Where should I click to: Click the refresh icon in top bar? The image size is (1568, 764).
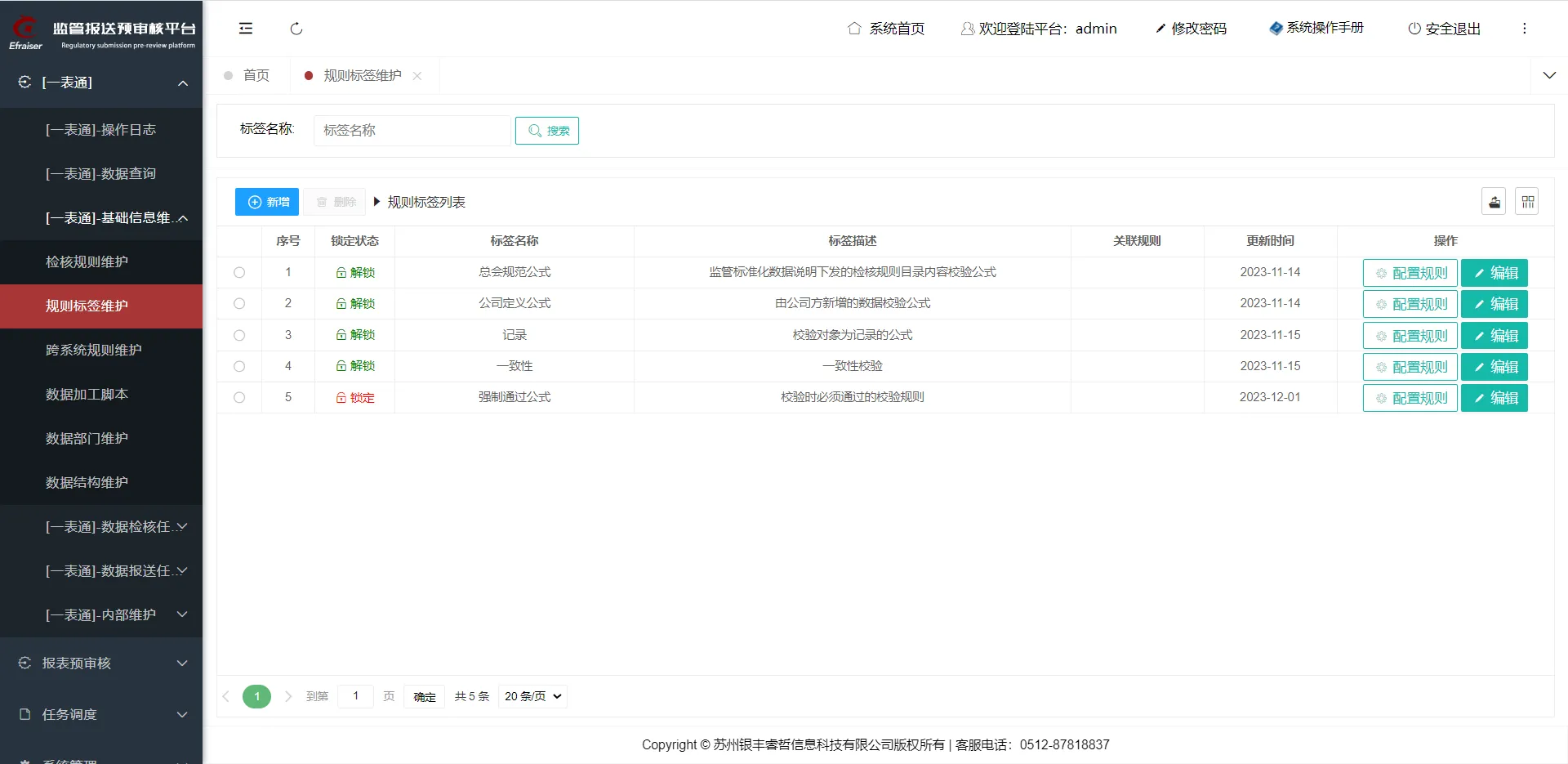click(x=296, y=29)
